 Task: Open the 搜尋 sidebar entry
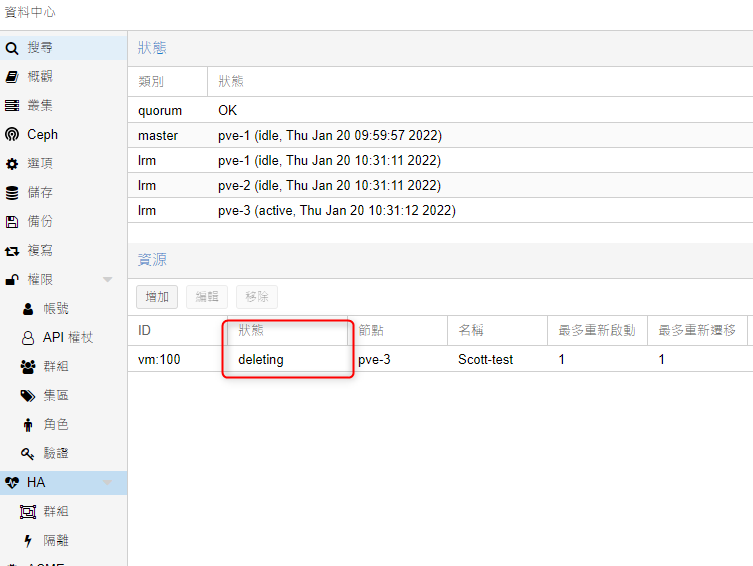63,48
